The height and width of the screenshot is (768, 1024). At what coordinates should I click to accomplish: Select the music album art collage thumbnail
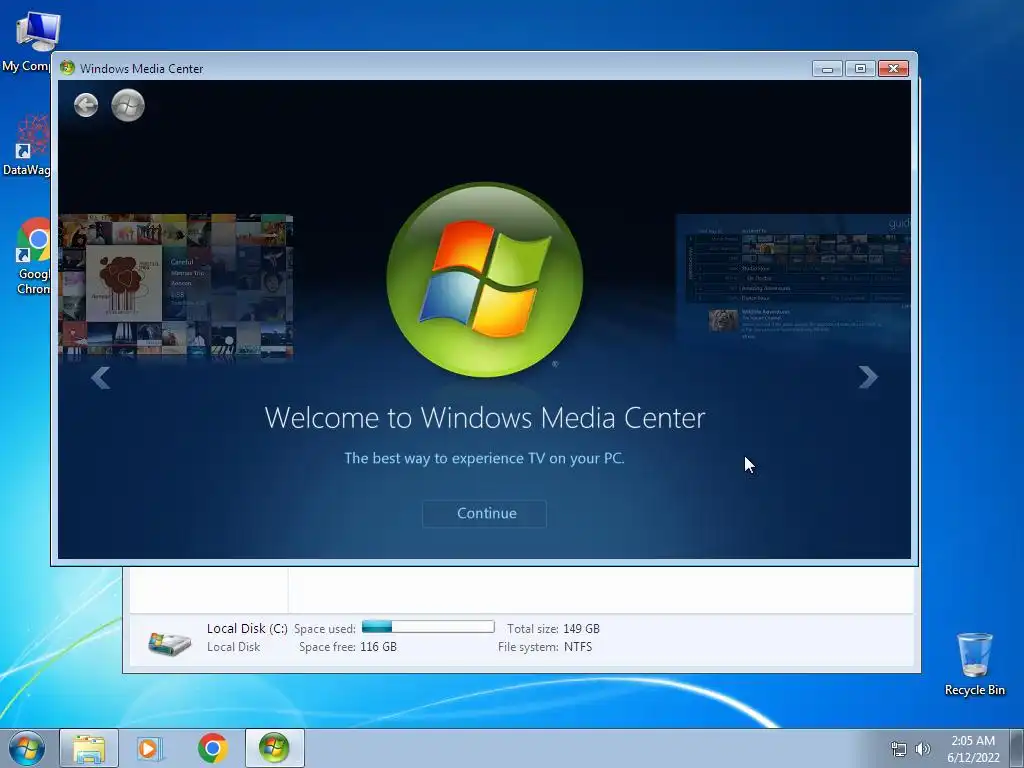(x=176, y=287)
